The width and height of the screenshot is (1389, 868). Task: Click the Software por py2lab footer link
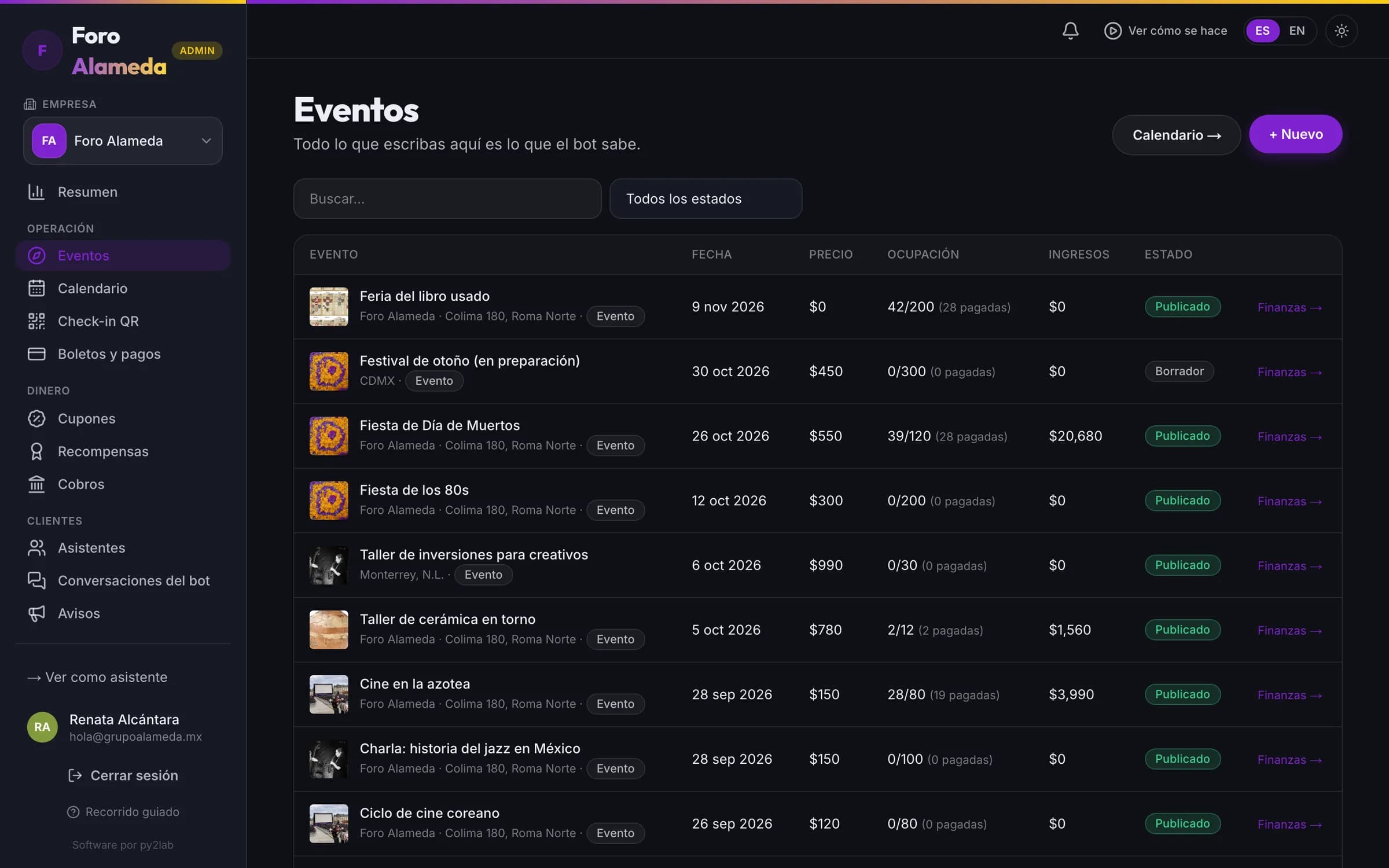point(123,845)
